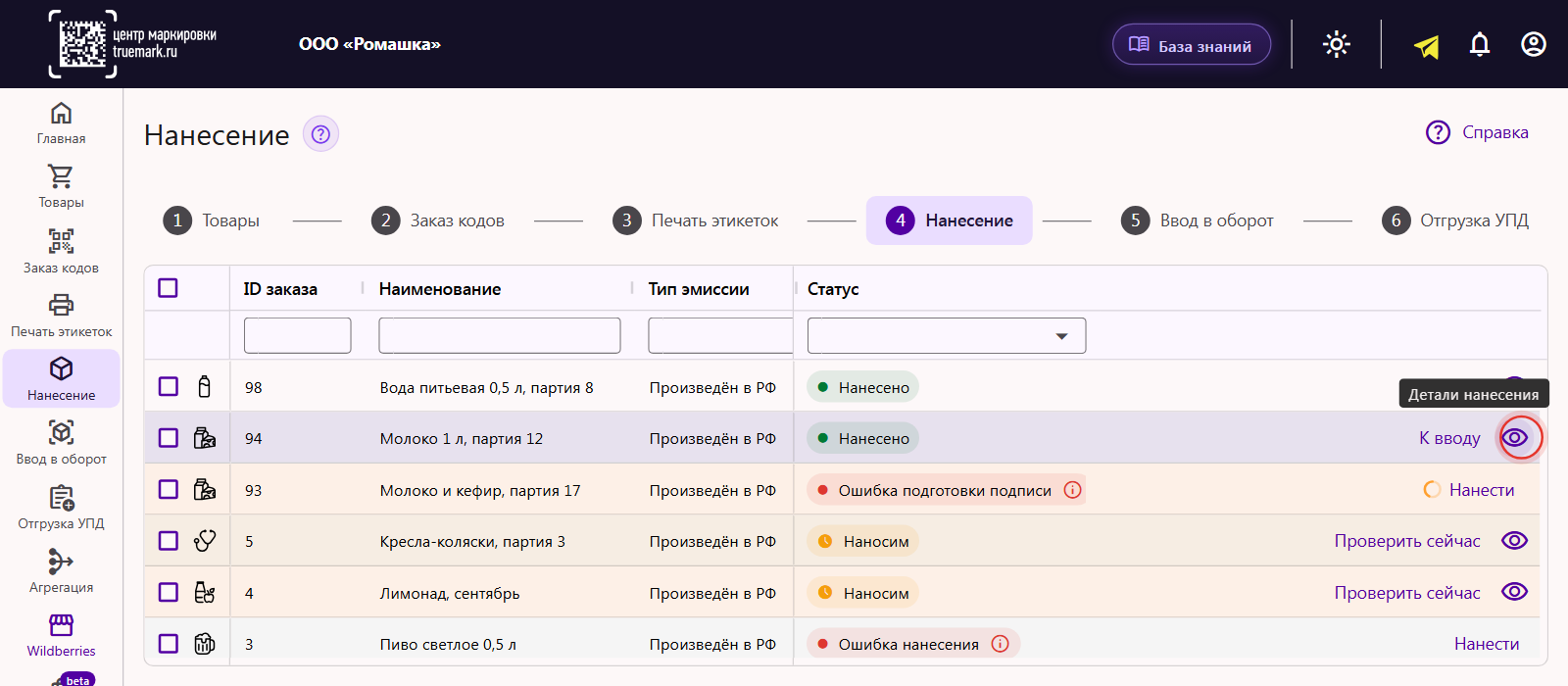Check the box for order 93
The width and height of the screenshot is (1568, 686).
point(169,490)
